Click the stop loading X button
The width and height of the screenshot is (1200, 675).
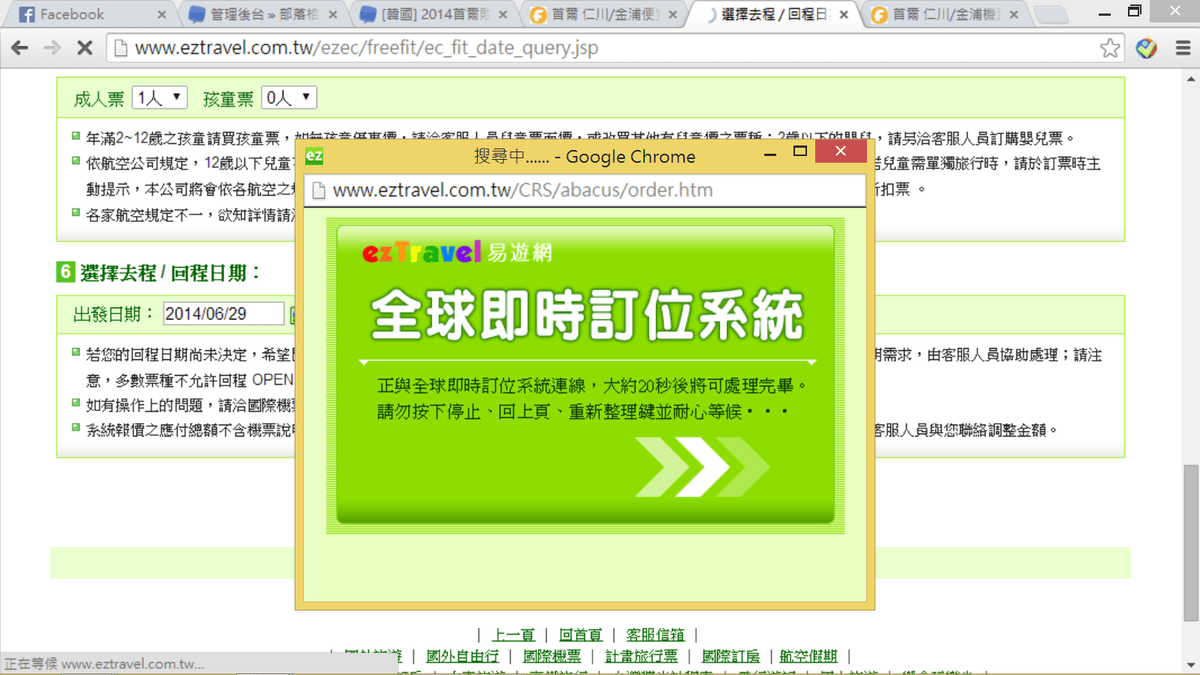(84, 48)
